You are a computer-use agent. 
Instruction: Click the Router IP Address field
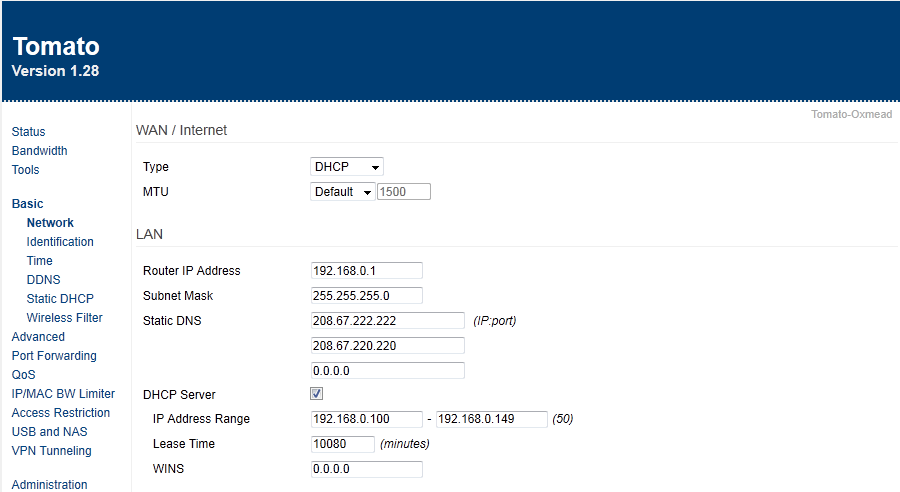(x=366, y=270)
